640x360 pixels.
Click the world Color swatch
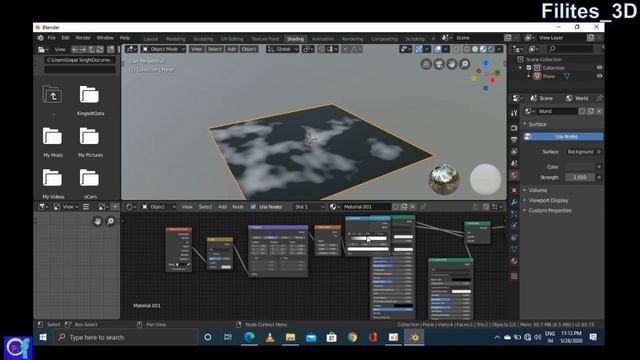pyautogui.click(x=580, y=167)
